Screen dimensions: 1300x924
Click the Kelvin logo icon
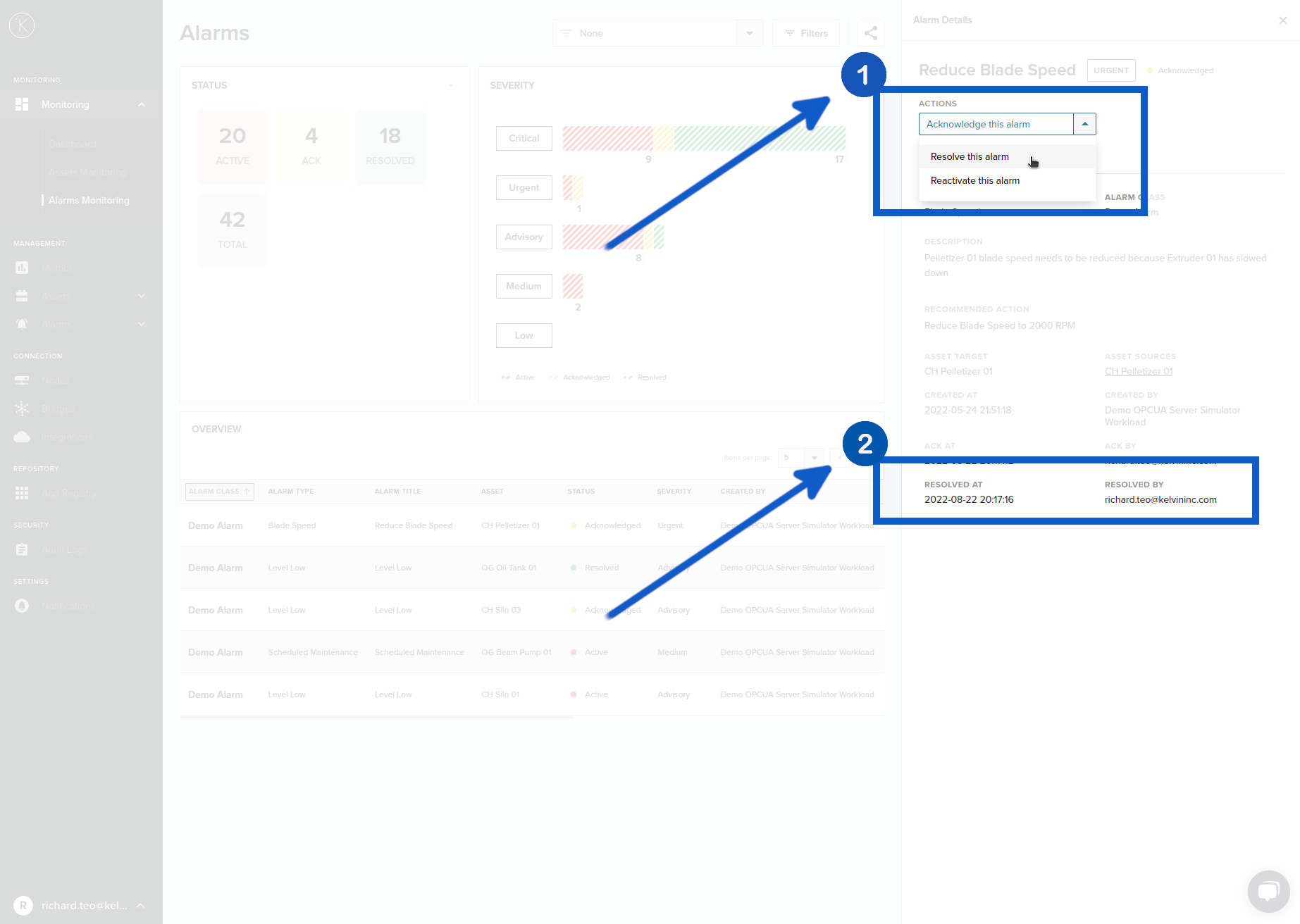pyautogui.click(x=22, y=25)
